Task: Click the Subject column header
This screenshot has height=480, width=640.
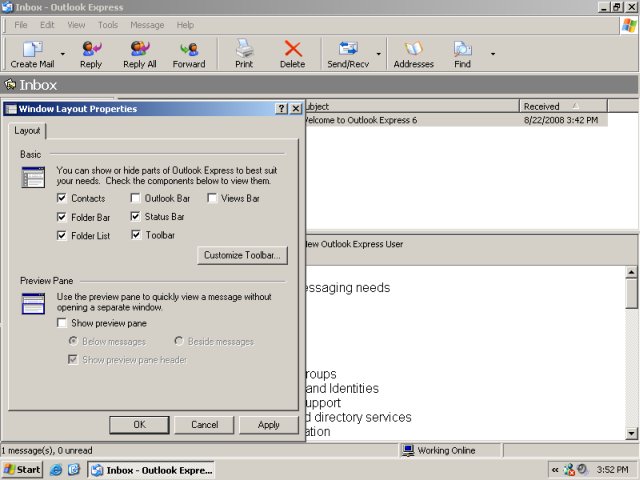Action: point(412,106)
